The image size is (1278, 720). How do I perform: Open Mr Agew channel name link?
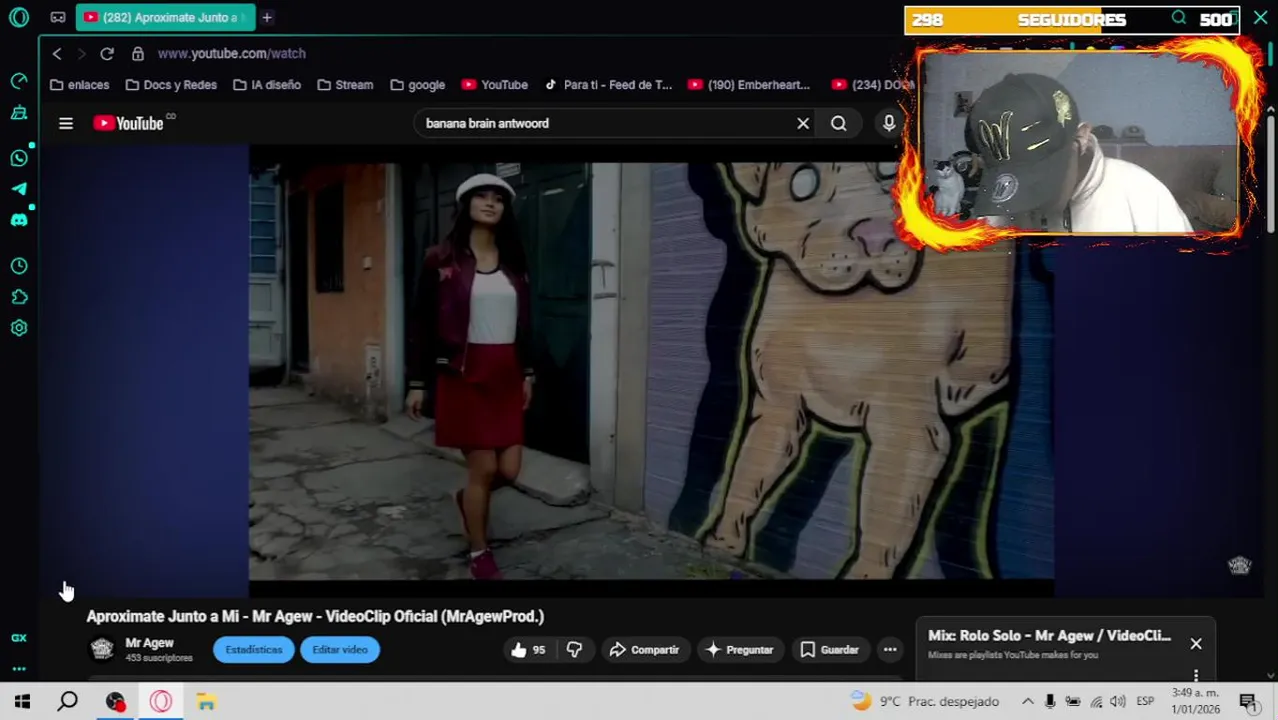[x=150, y=643]
